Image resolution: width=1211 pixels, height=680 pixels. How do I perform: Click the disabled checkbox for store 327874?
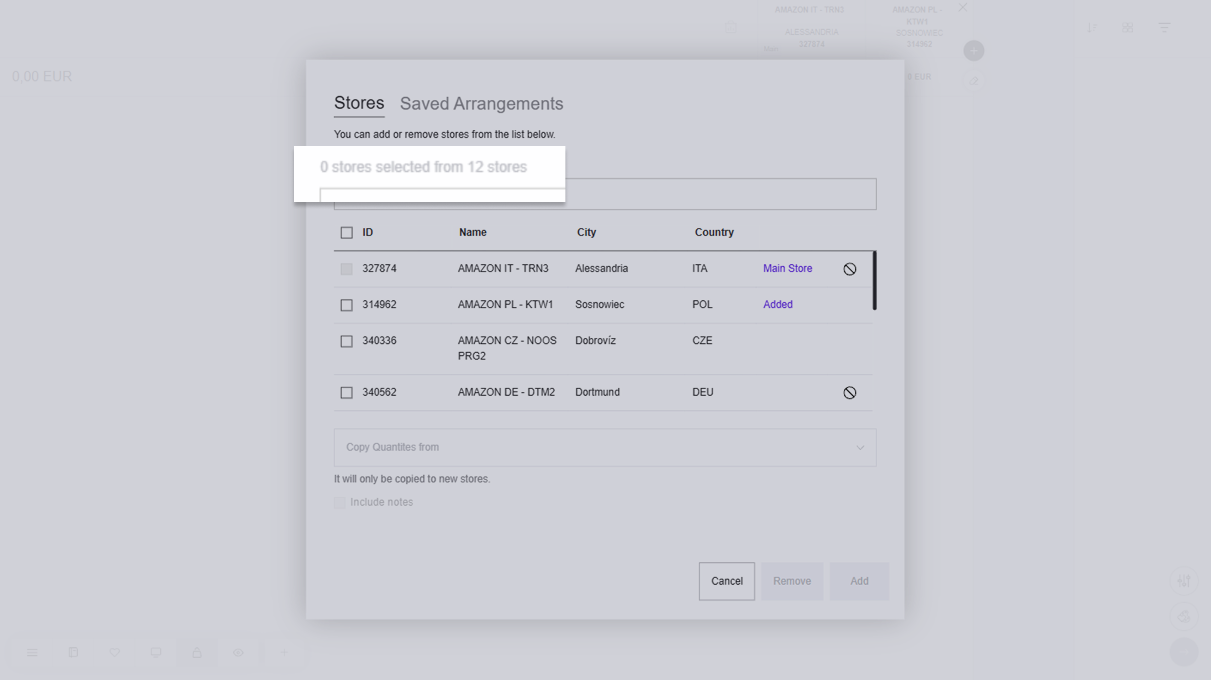(347, 269)
